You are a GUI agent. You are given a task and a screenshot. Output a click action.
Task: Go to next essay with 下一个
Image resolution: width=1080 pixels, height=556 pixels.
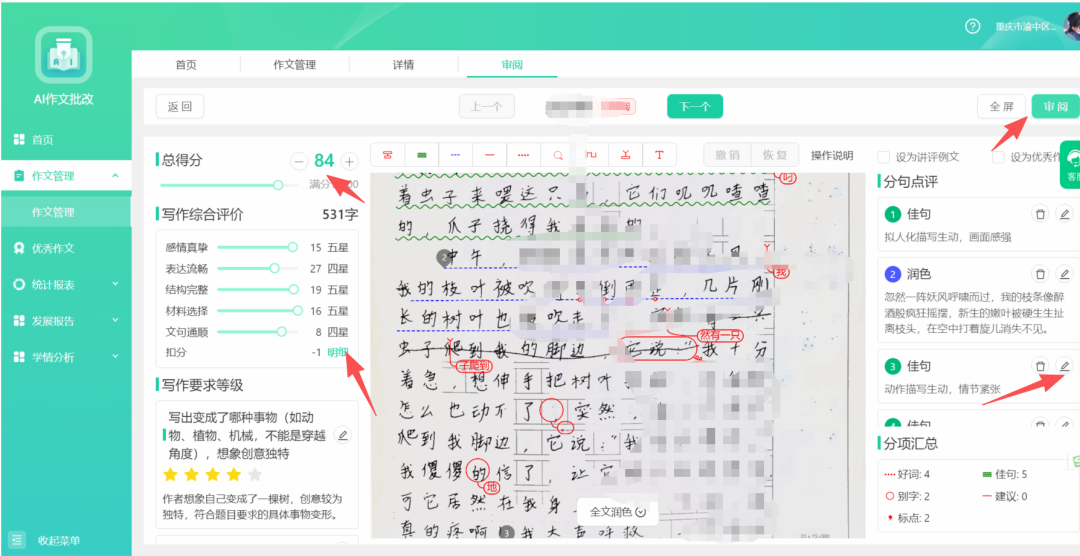694,107
